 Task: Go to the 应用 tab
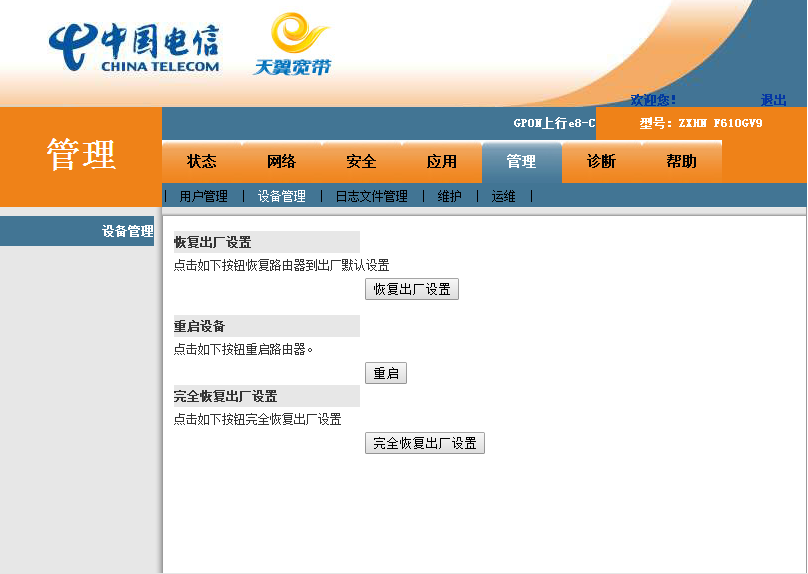pyautogui.click(x=441, y=161)
